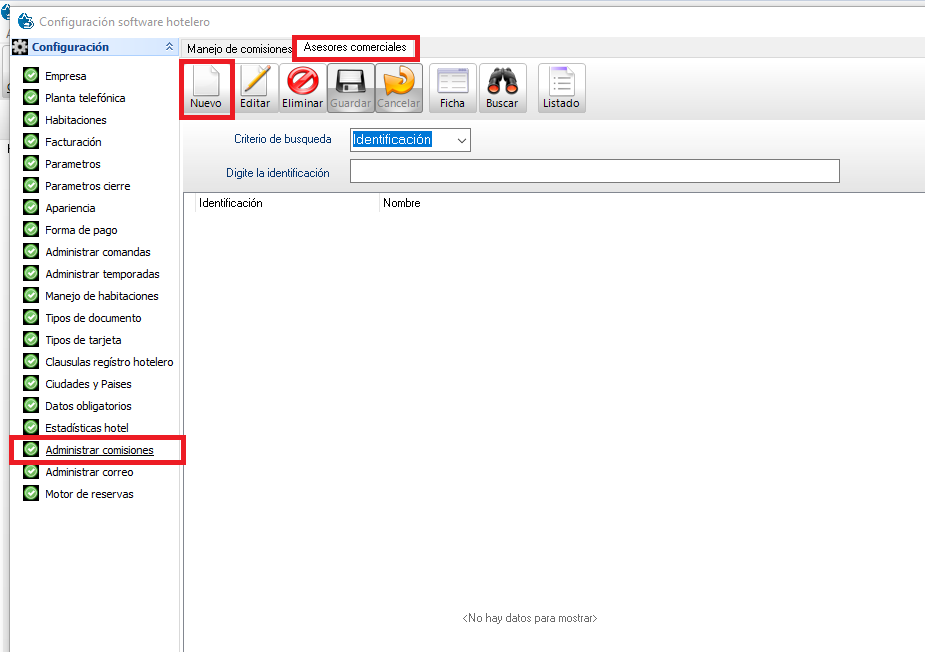The image size is (925, 652).
Task: Click the Editar pencil icon
Action: (255, 88)
